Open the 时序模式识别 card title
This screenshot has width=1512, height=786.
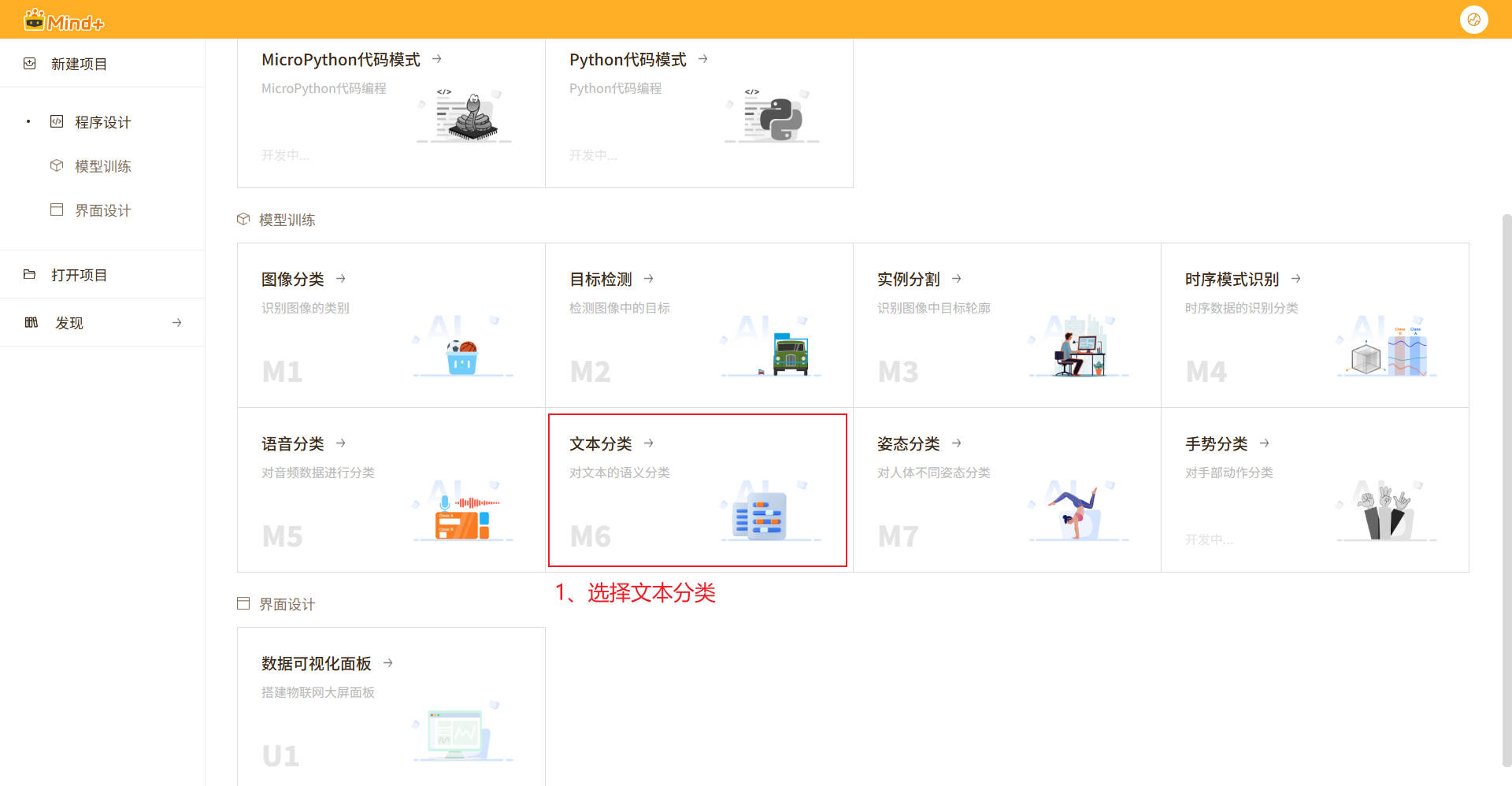(x=1232, y=280)
